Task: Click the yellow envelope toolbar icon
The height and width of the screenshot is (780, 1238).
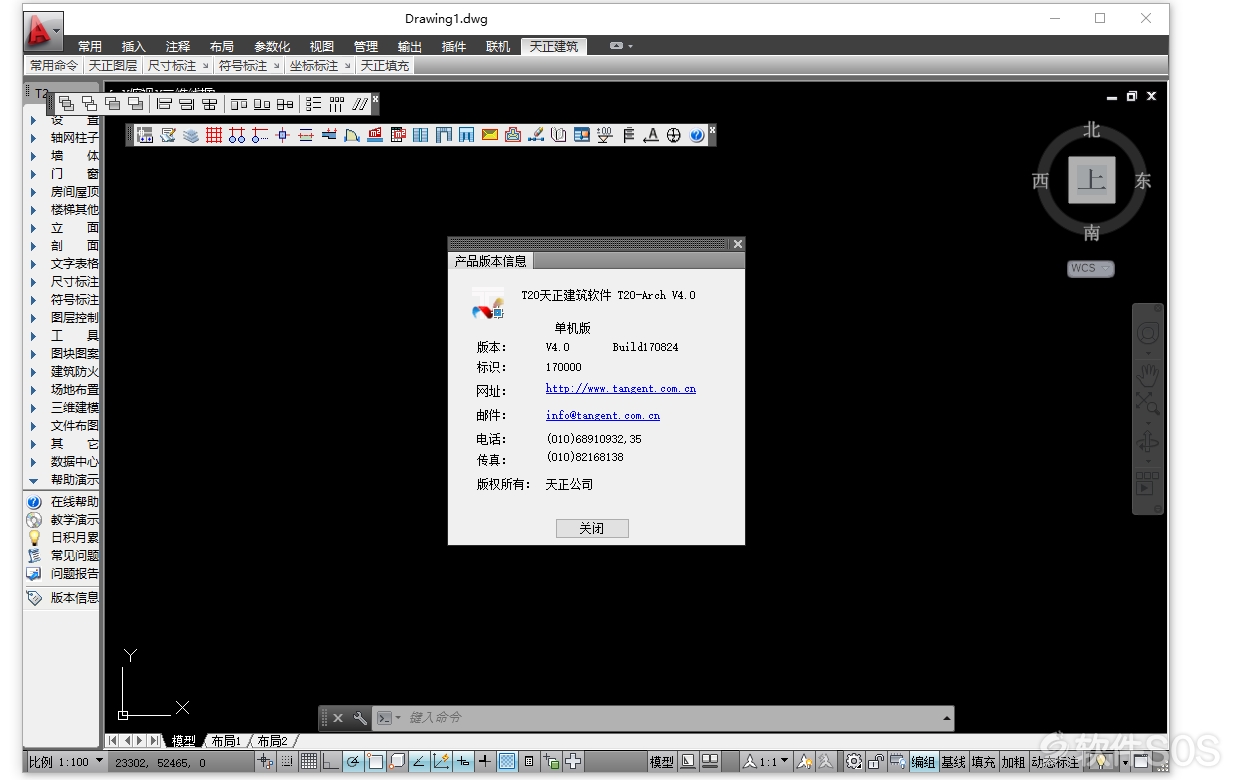Action: [490, 135]
